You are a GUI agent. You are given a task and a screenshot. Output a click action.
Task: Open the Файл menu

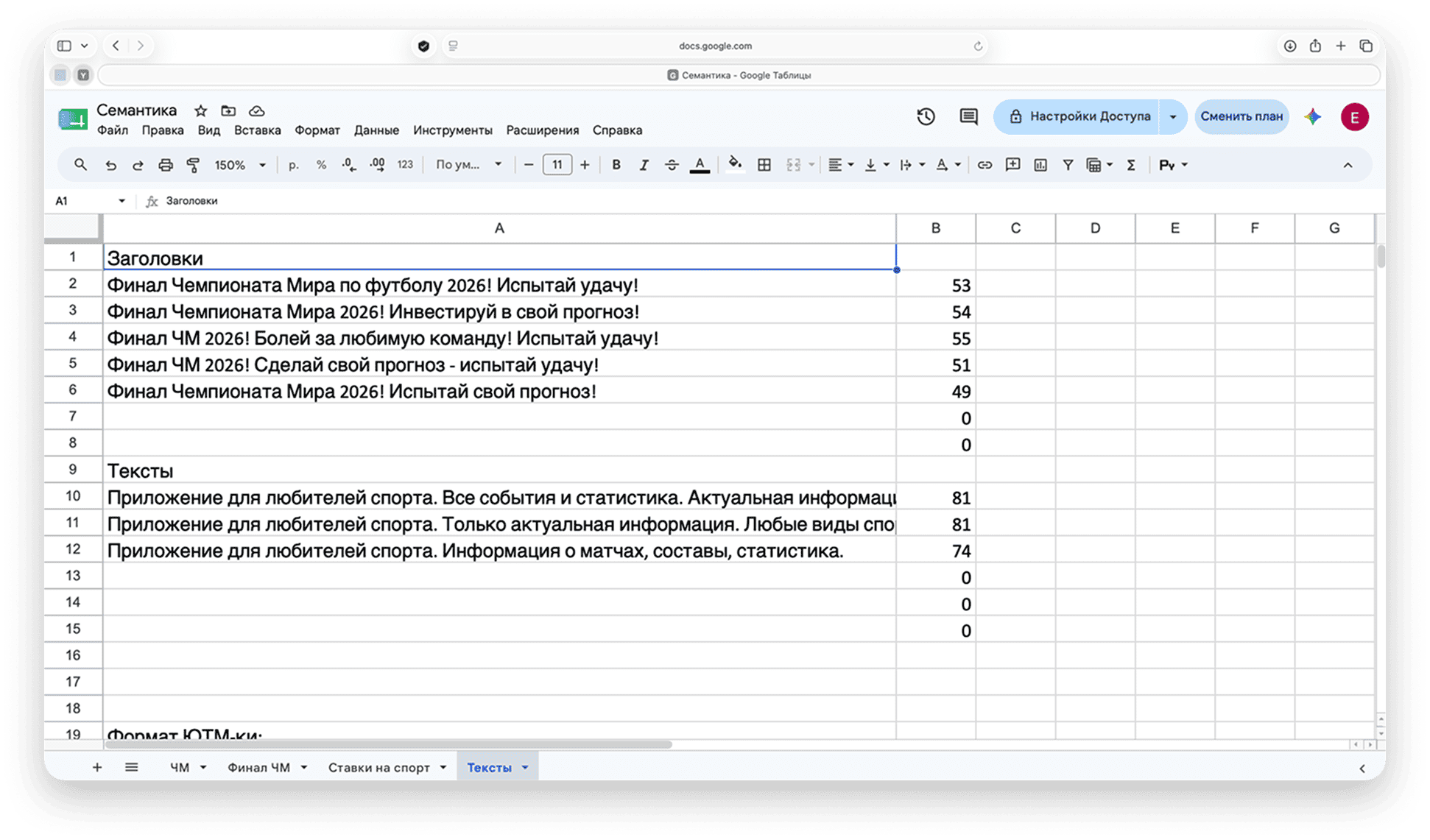tap(113, 130)
